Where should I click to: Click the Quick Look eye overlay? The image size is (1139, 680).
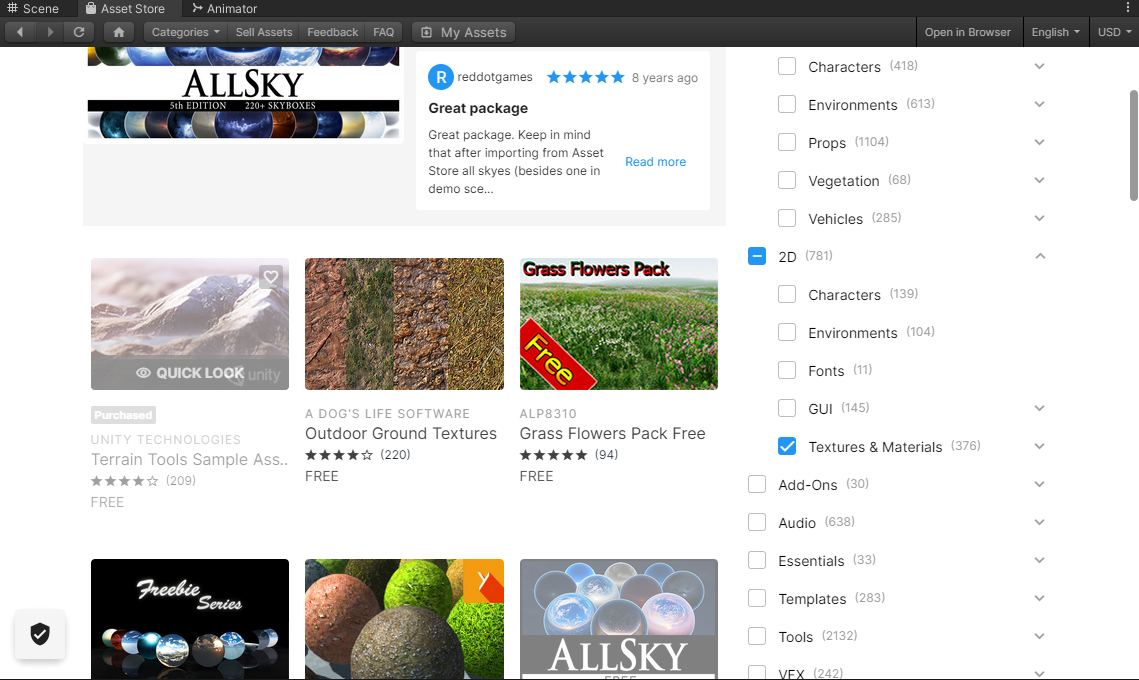(x=190, y=373)
